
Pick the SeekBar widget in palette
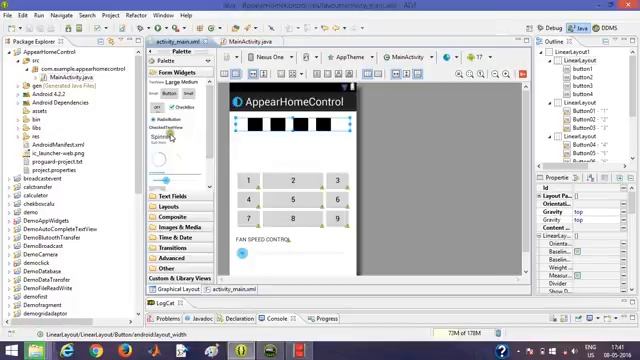175,180
